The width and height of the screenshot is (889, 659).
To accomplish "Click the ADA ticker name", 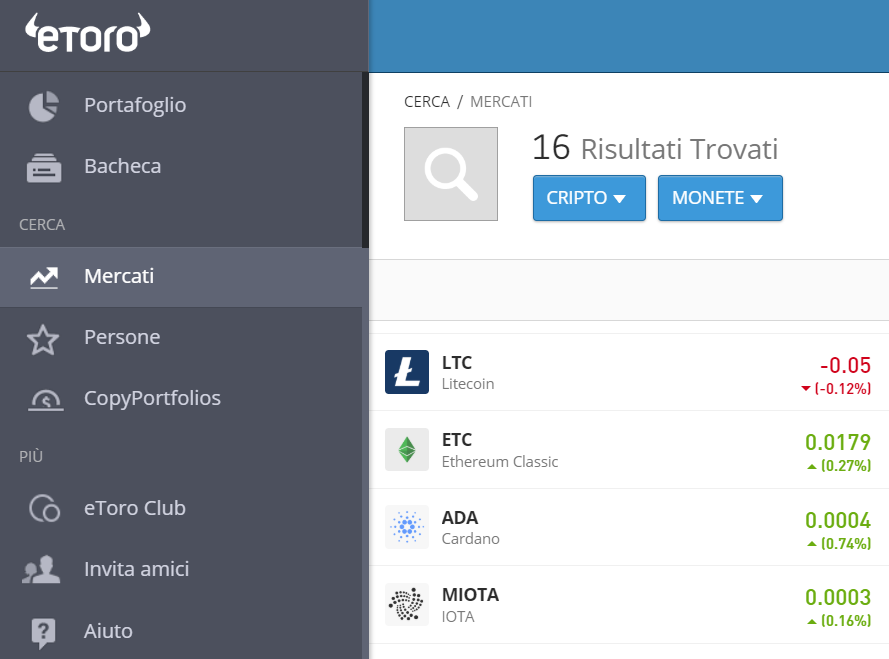I will [460, 518].
